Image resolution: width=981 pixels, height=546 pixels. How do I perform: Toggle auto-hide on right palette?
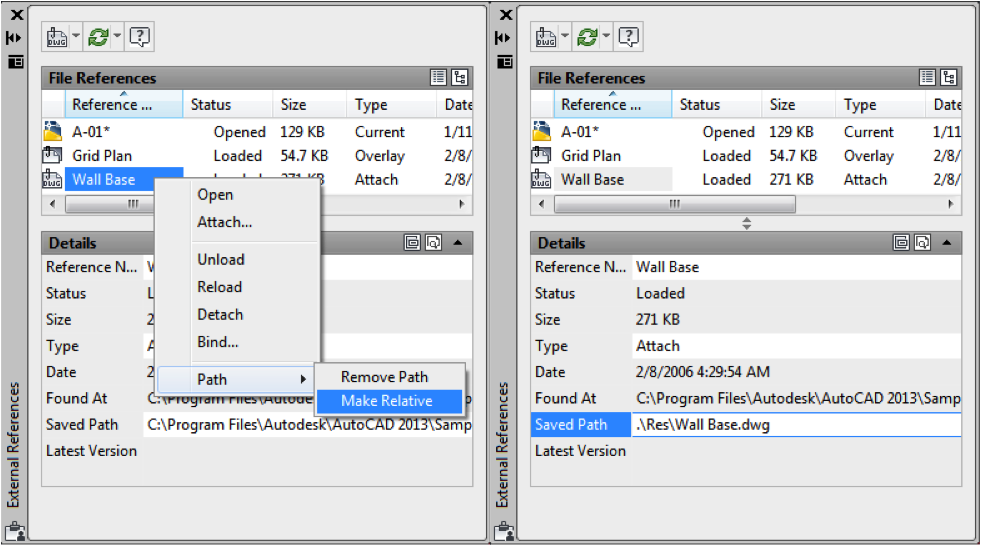click(502, 38)
